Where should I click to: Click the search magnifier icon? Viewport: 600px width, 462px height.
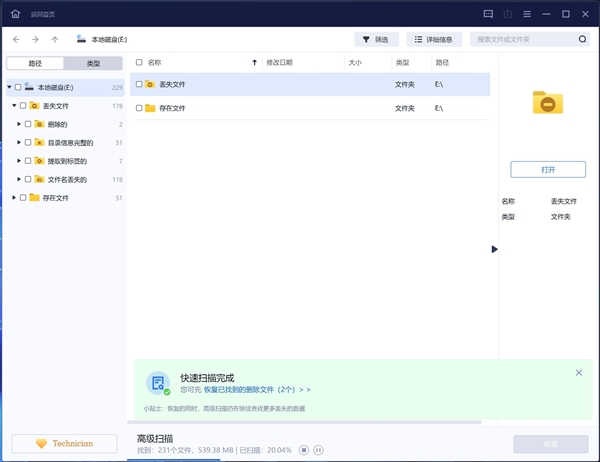pyautogui.click(x=582, y=39)
